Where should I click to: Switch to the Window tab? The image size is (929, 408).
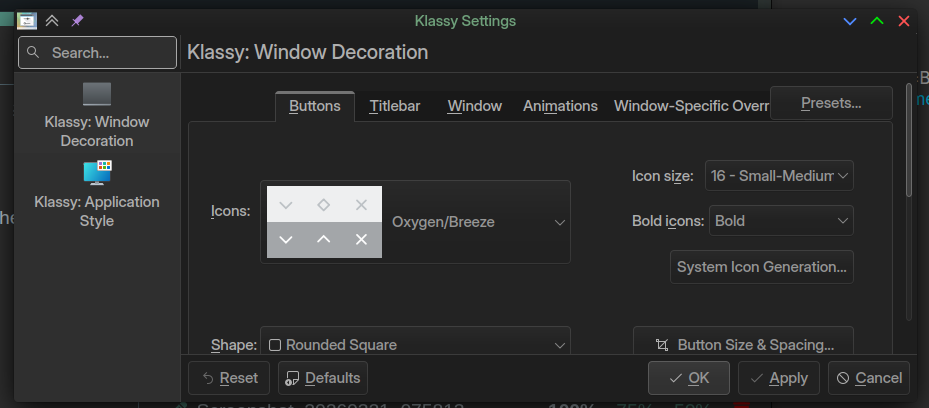coord(475,106)
